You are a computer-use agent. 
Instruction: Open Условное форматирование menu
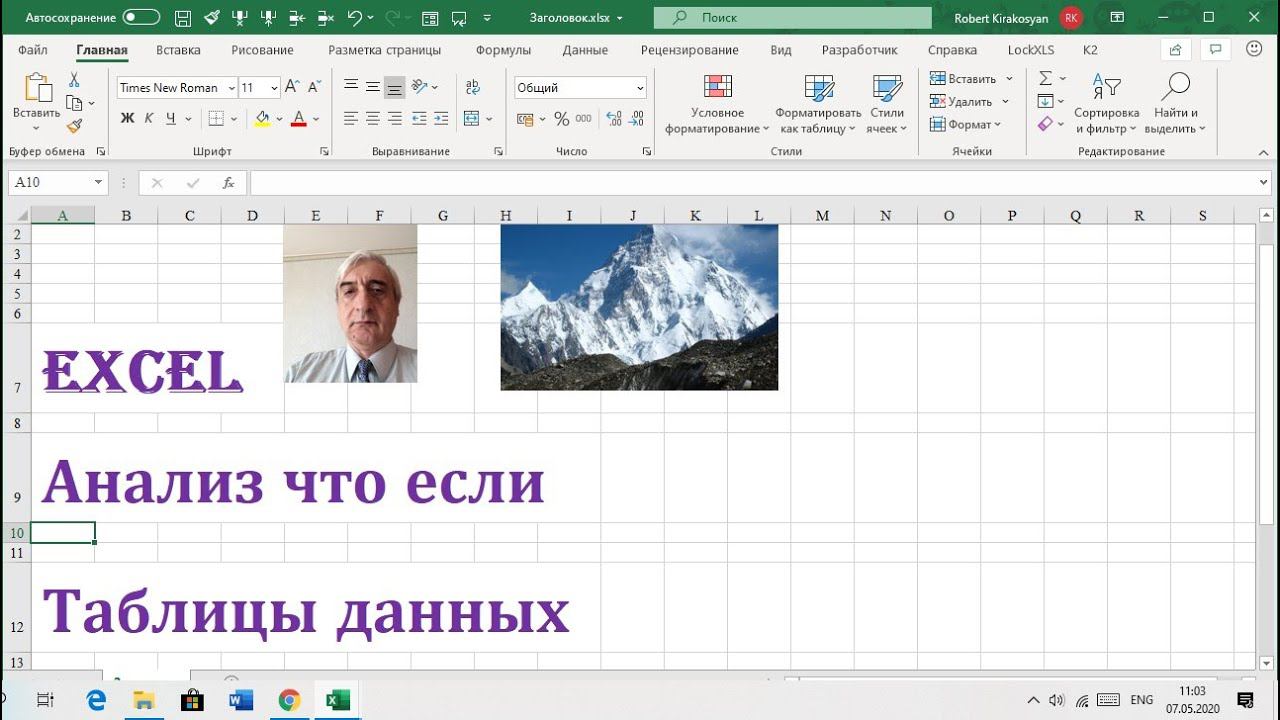coord(717,104)
